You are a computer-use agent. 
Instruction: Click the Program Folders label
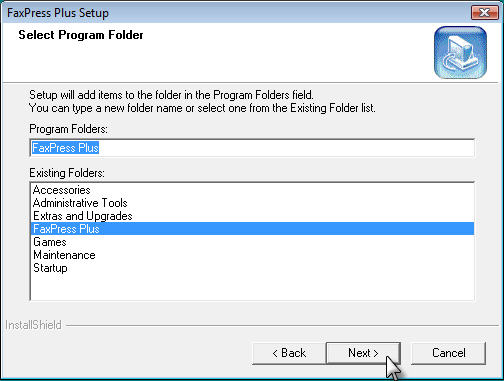pos(68,129)
